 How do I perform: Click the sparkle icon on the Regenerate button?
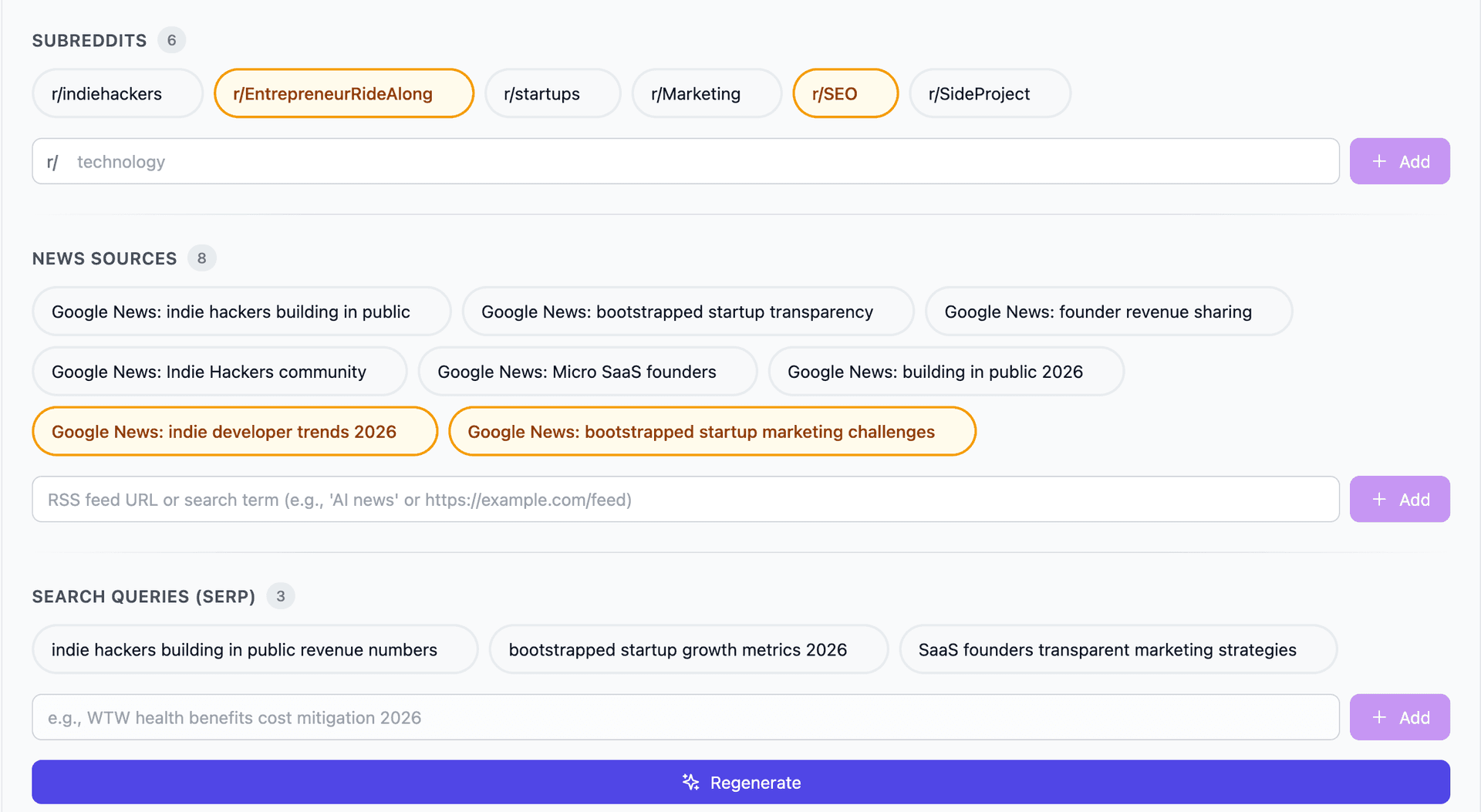[x=690, y=782]
